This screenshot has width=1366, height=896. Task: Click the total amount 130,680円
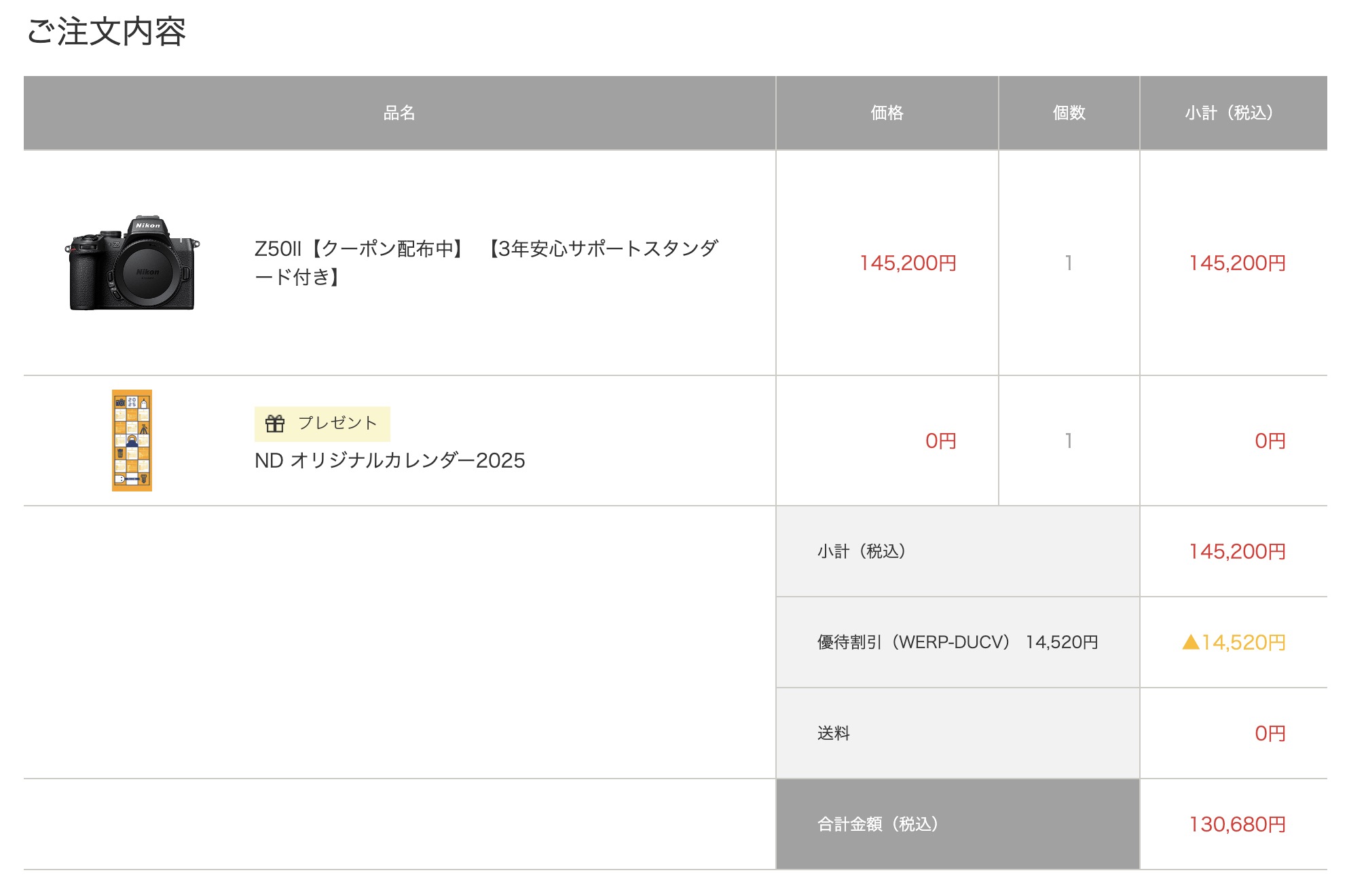(x=1237, y=824)
